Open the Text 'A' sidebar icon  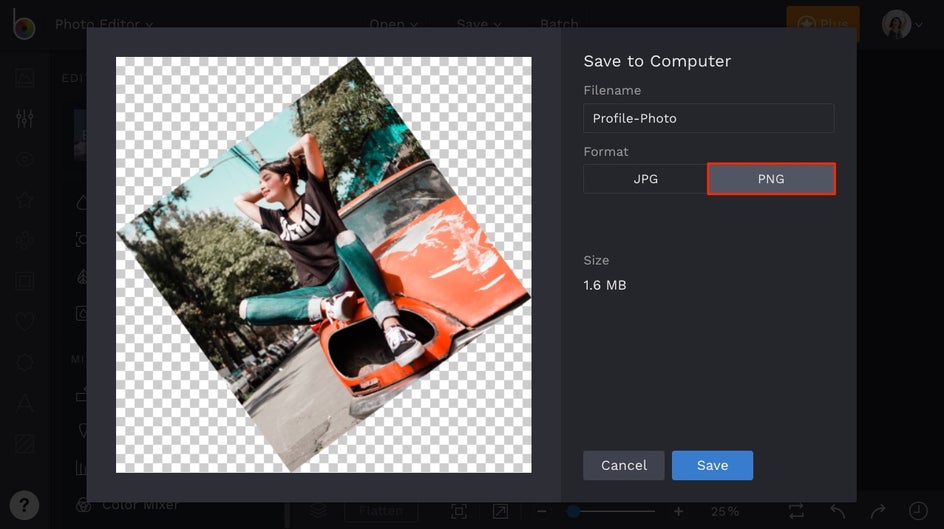pos(25,403)
